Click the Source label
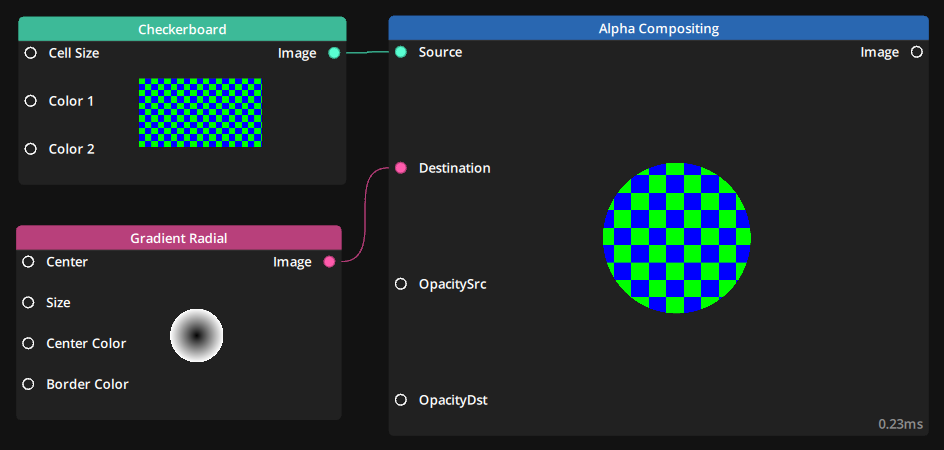Image resolution: width=944 pixels, height=450 pixels. point(441,52)
